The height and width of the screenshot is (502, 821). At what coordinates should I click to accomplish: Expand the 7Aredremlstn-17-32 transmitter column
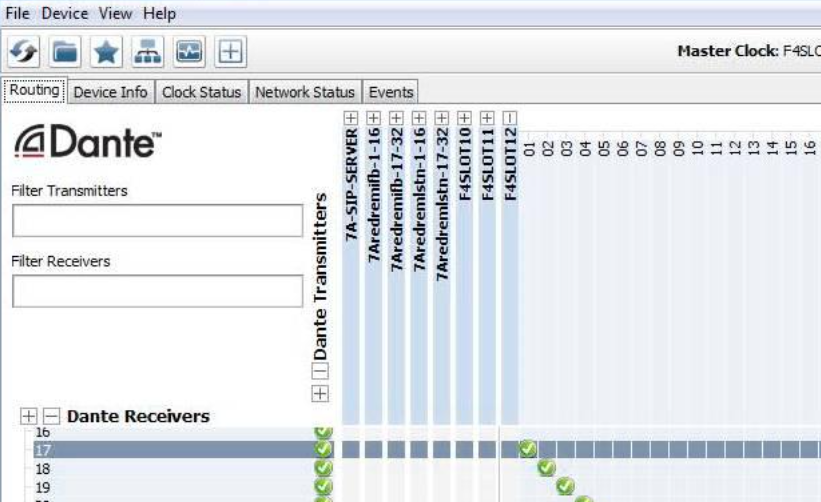point(442,118)
